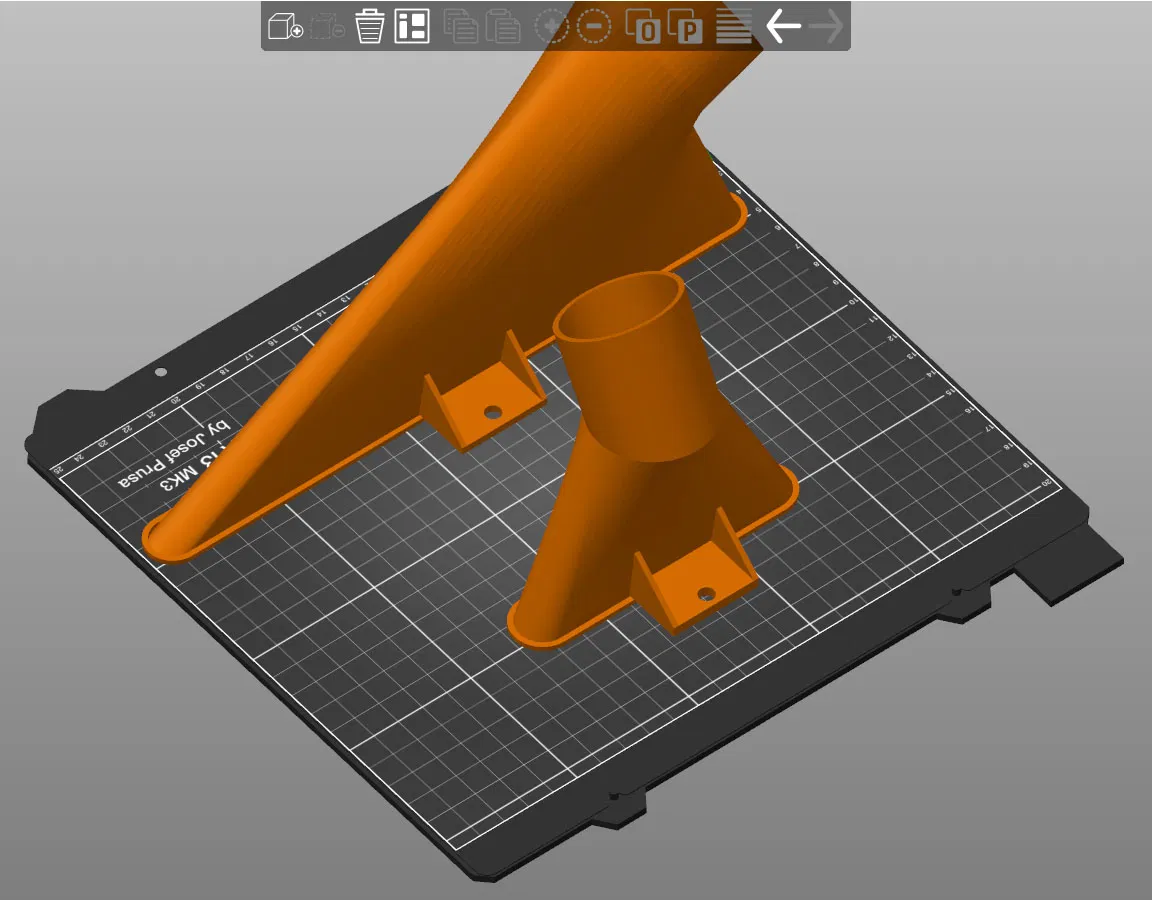Click the Remove instance minus icon

pyautogui.click(x=594, y=26)
